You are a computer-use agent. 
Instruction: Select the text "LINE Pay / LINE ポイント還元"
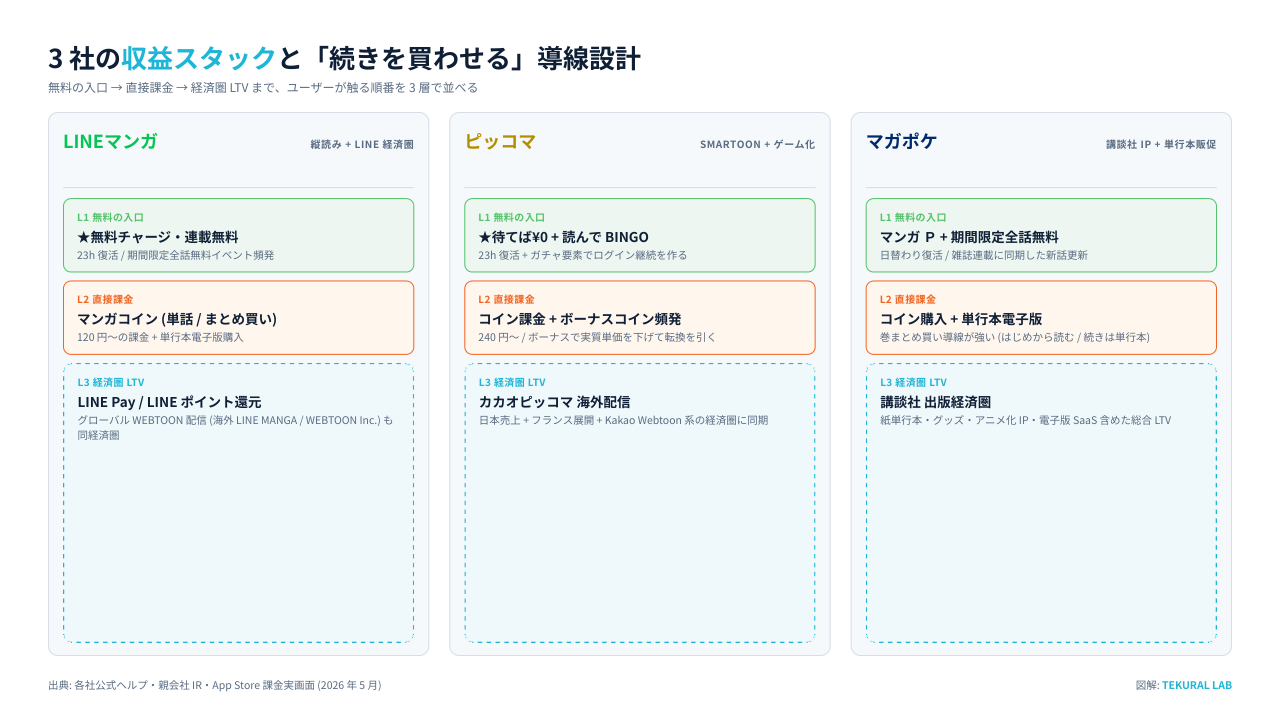(x=169, y=402)
